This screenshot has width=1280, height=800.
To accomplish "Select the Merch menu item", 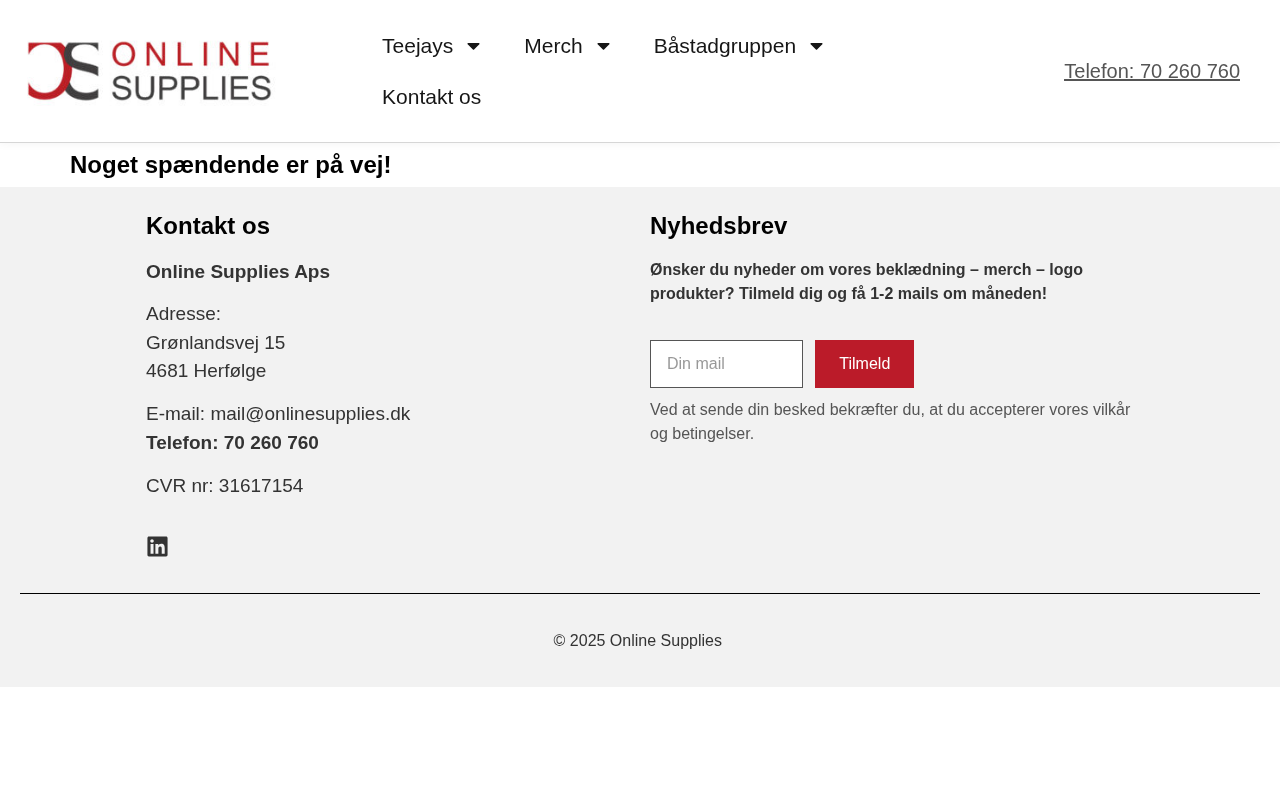I will click(x=553, y=46).
